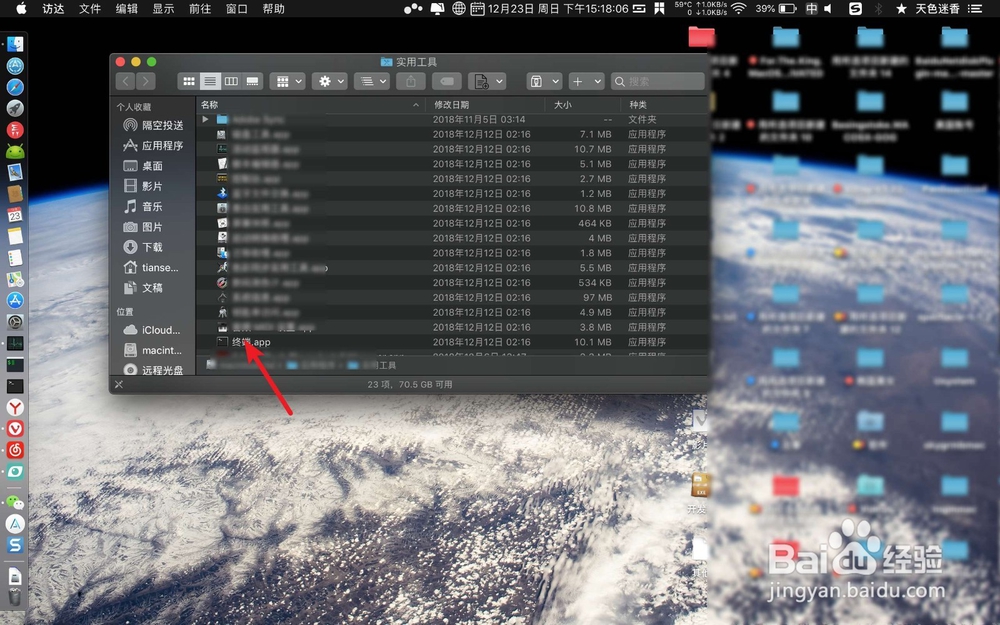Image resolution: width=1000 pixels, height=625 pixels.
Task: Open Documents (文稿) in sidebar
Action: (x=143, y=288)
